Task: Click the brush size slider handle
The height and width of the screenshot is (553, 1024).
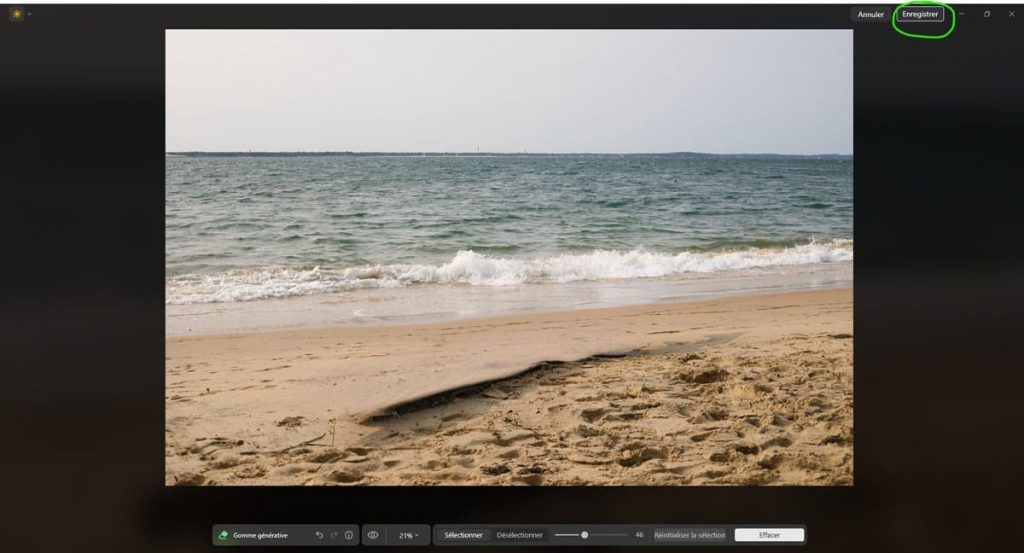Action: (584, 535)
